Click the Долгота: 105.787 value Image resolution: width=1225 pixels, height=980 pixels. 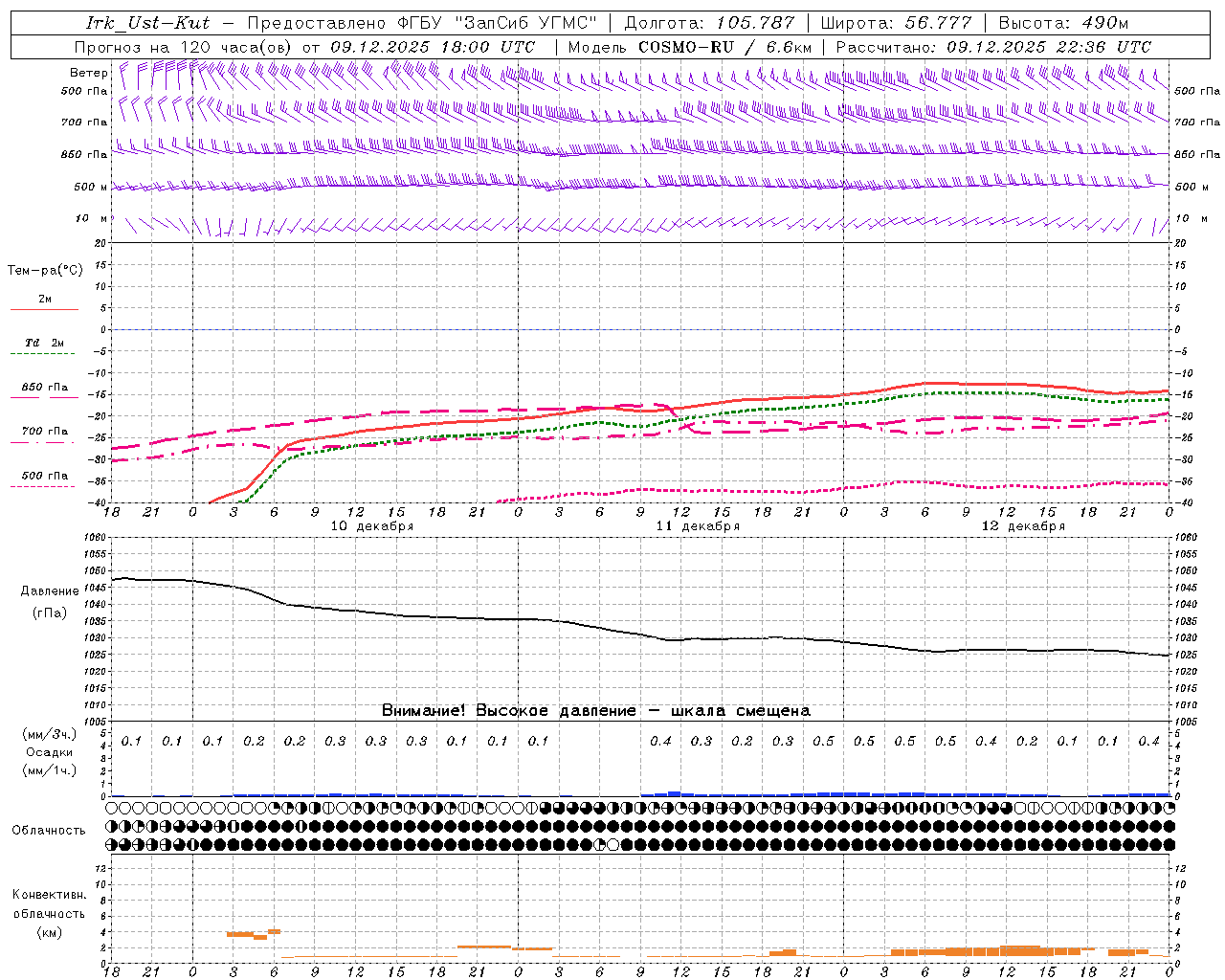(710, 23)
